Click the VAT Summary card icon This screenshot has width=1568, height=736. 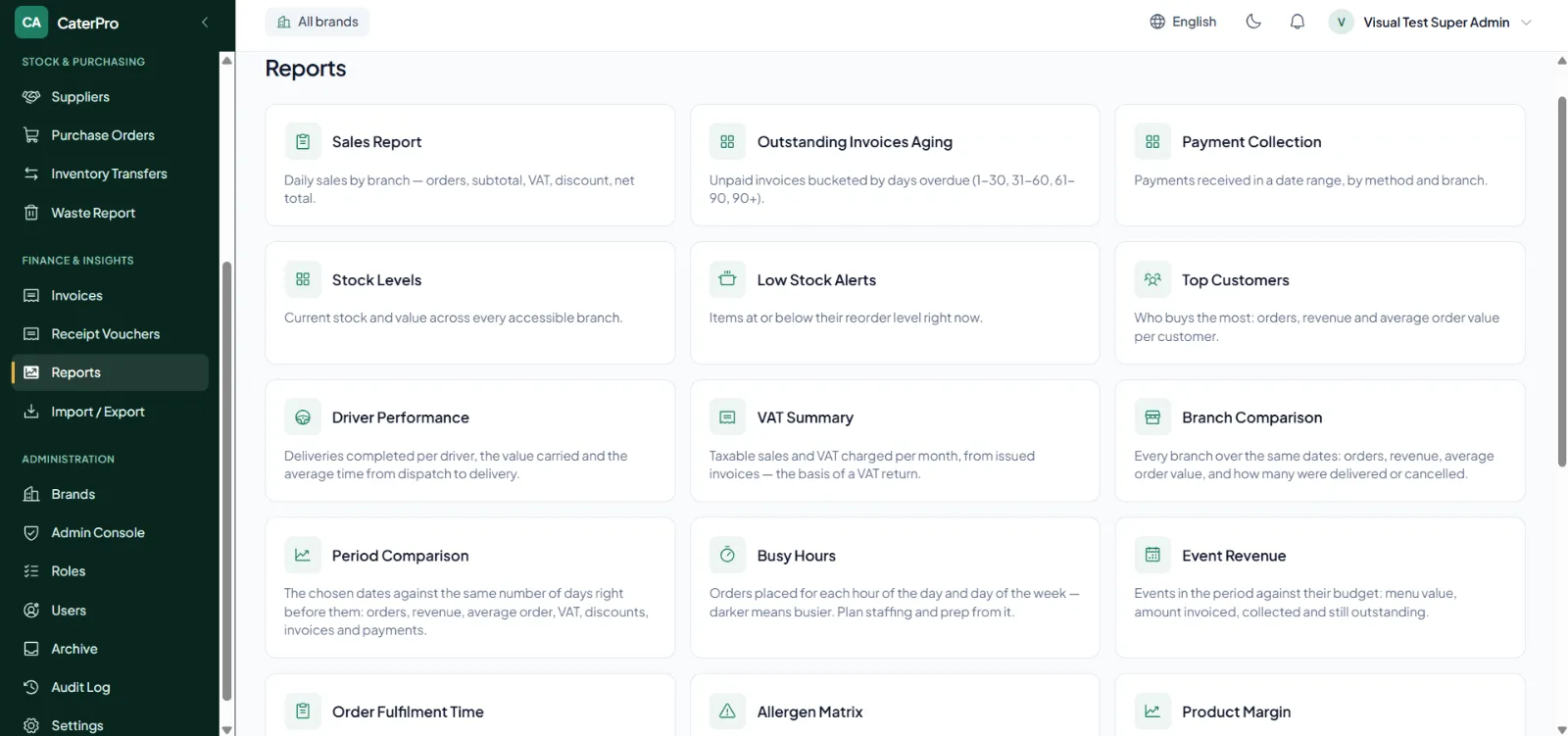point(727,417)
